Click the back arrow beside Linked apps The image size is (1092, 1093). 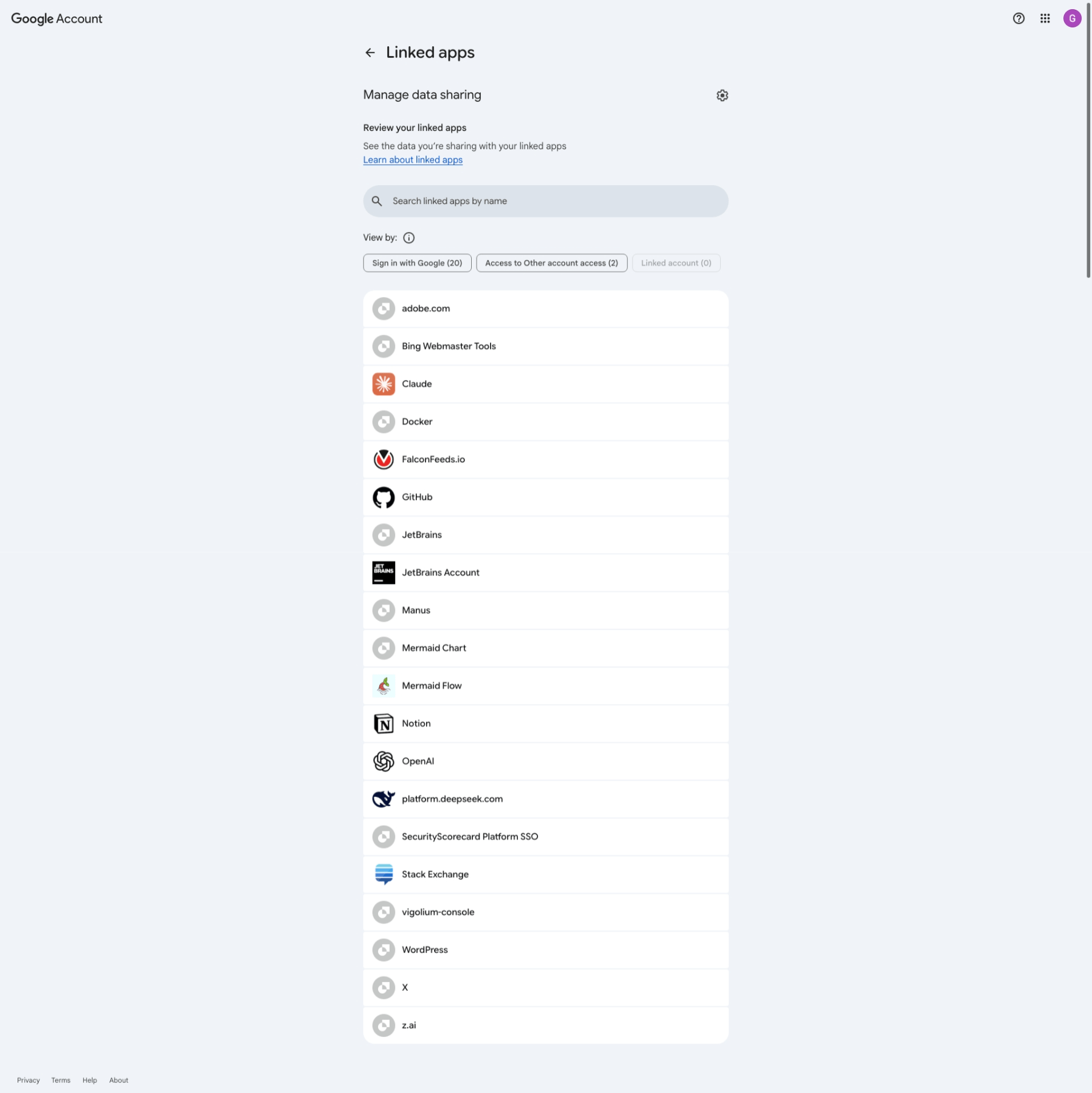(x=370, y=53)
